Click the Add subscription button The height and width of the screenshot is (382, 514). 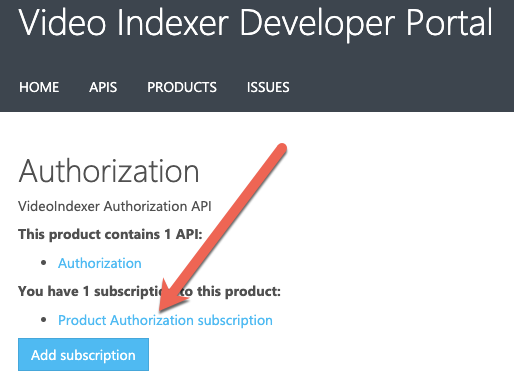coord(83,355)
